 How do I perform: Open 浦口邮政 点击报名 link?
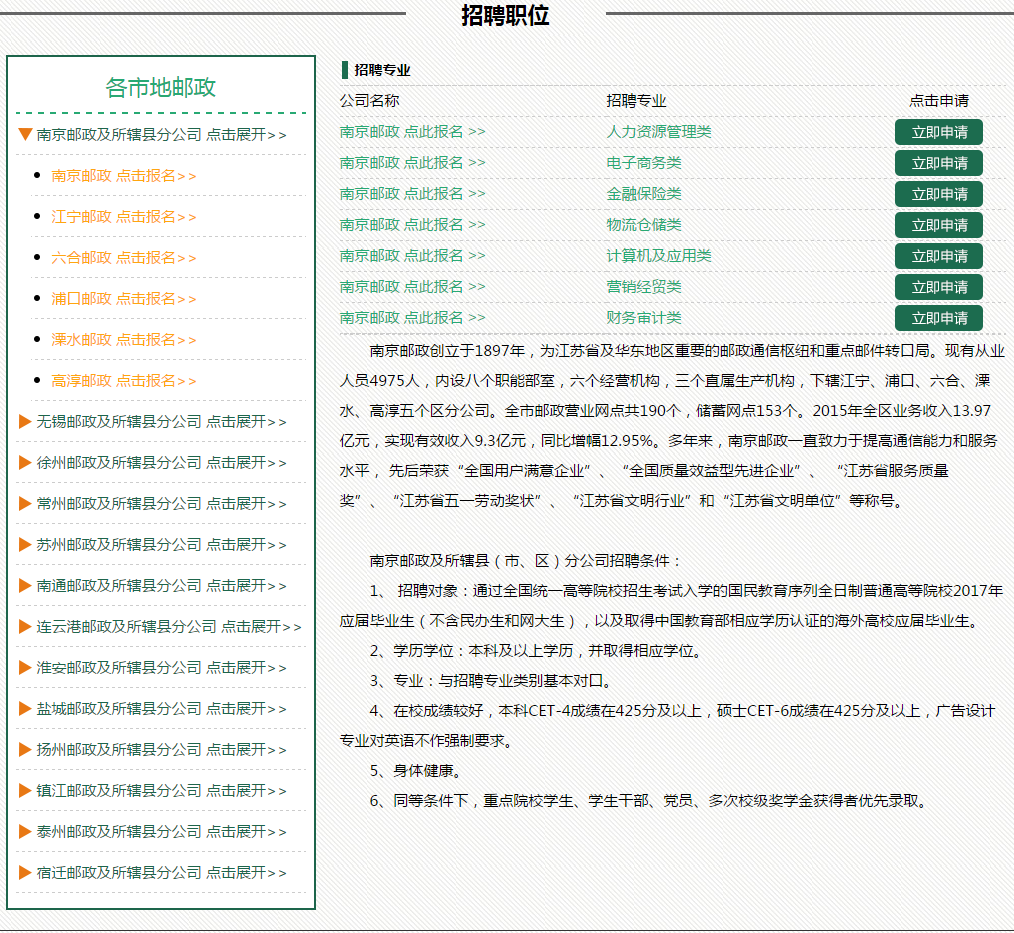point(124,299)
